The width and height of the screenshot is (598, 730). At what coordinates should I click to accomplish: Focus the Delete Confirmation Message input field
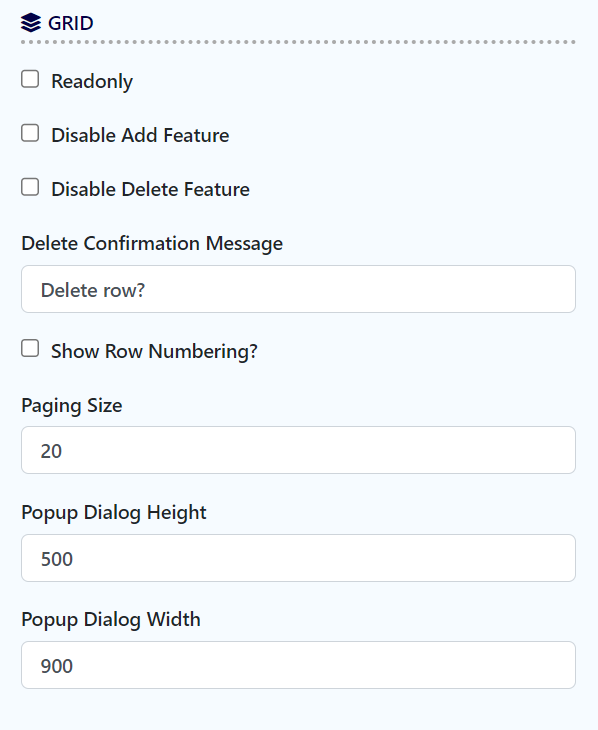click(299, 289)
